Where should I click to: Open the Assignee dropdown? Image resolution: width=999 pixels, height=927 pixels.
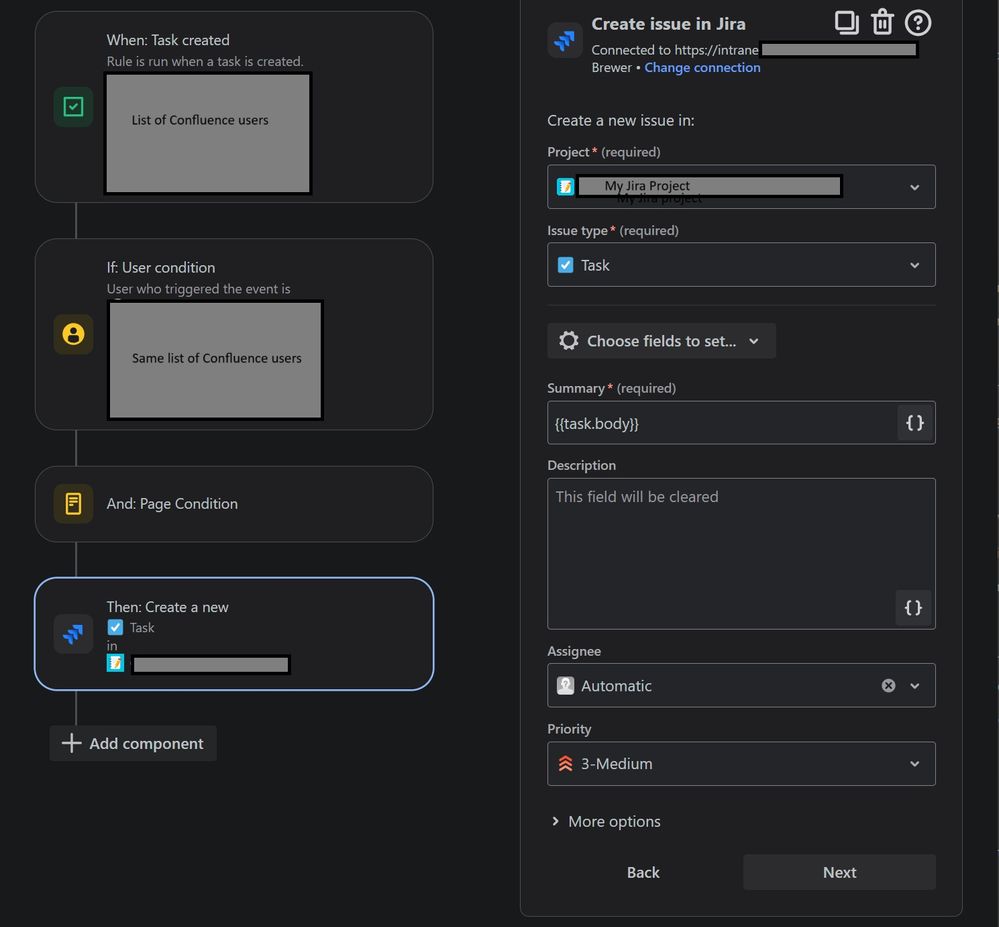tap(912, 685)
